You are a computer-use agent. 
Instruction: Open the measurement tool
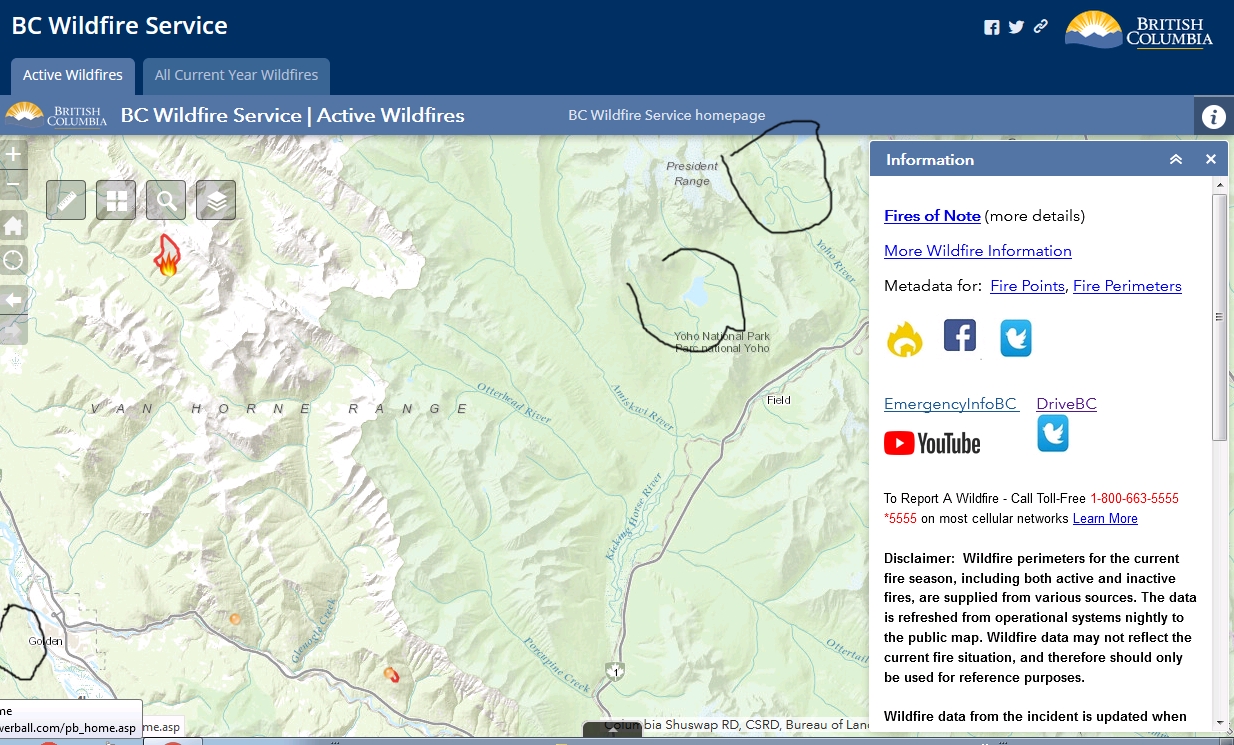point(66,199)
